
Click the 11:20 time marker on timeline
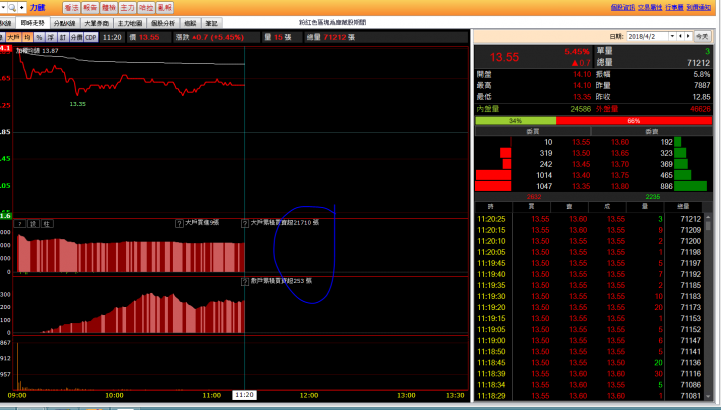tap(244, 395)
